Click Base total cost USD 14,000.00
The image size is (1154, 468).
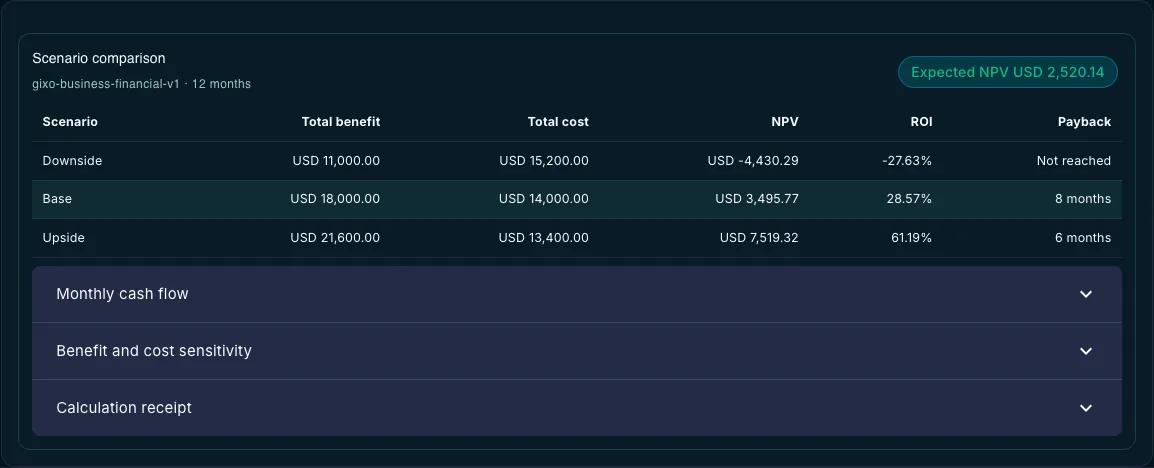click(544, 199)
